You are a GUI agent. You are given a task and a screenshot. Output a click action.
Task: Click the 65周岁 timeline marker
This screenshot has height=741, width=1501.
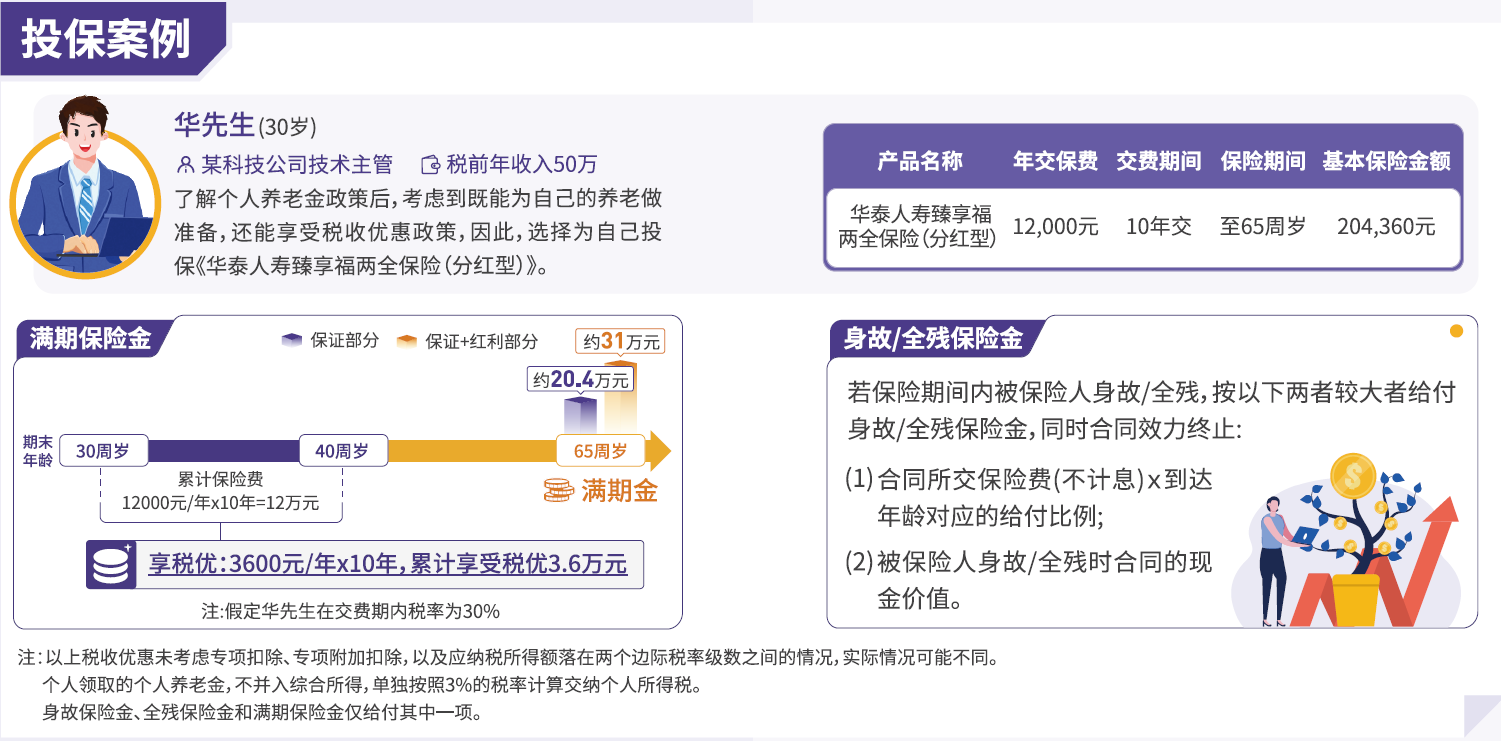click(601, 451)
